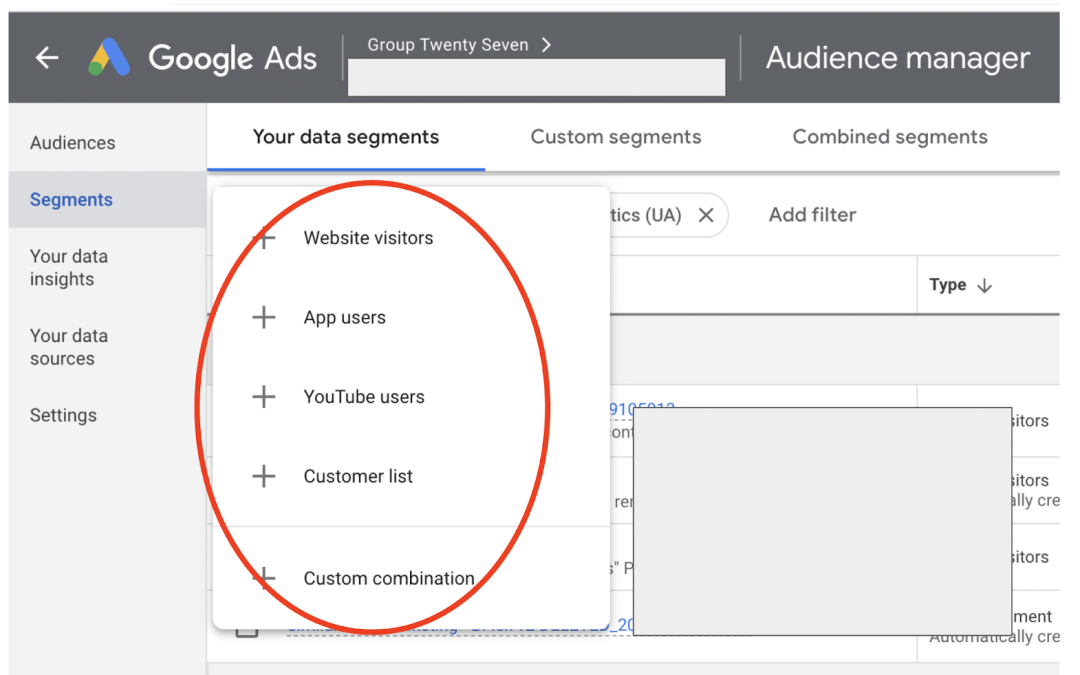Open Your data sources from the sidebar

tap(69, 347)
